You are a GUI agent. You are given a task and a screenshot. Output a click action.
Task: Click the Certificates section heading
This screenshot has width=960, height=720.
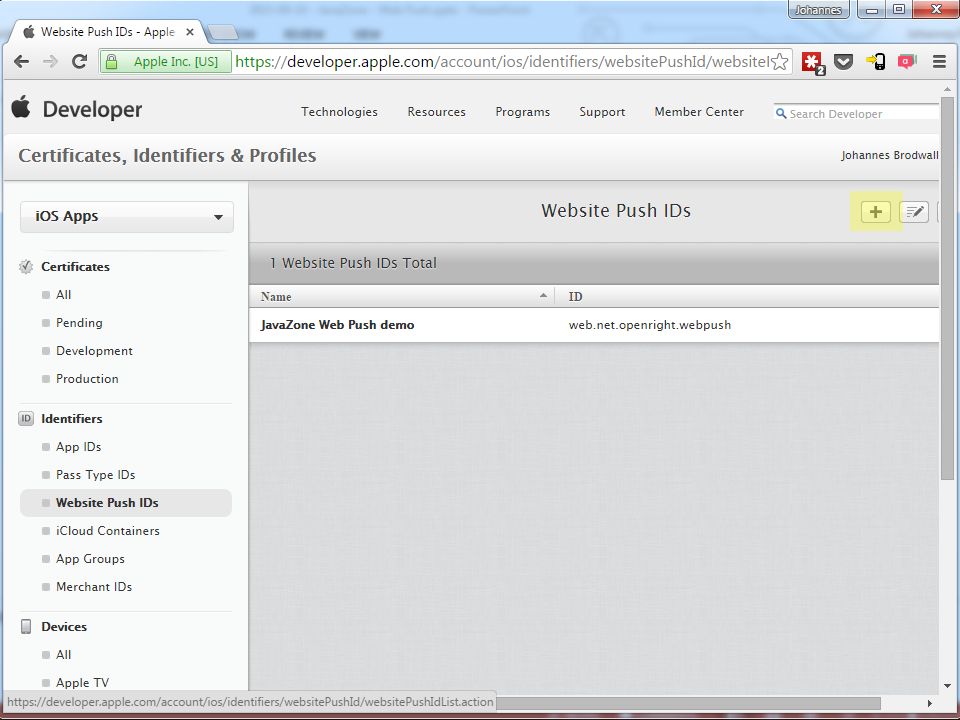click(75, 267)
